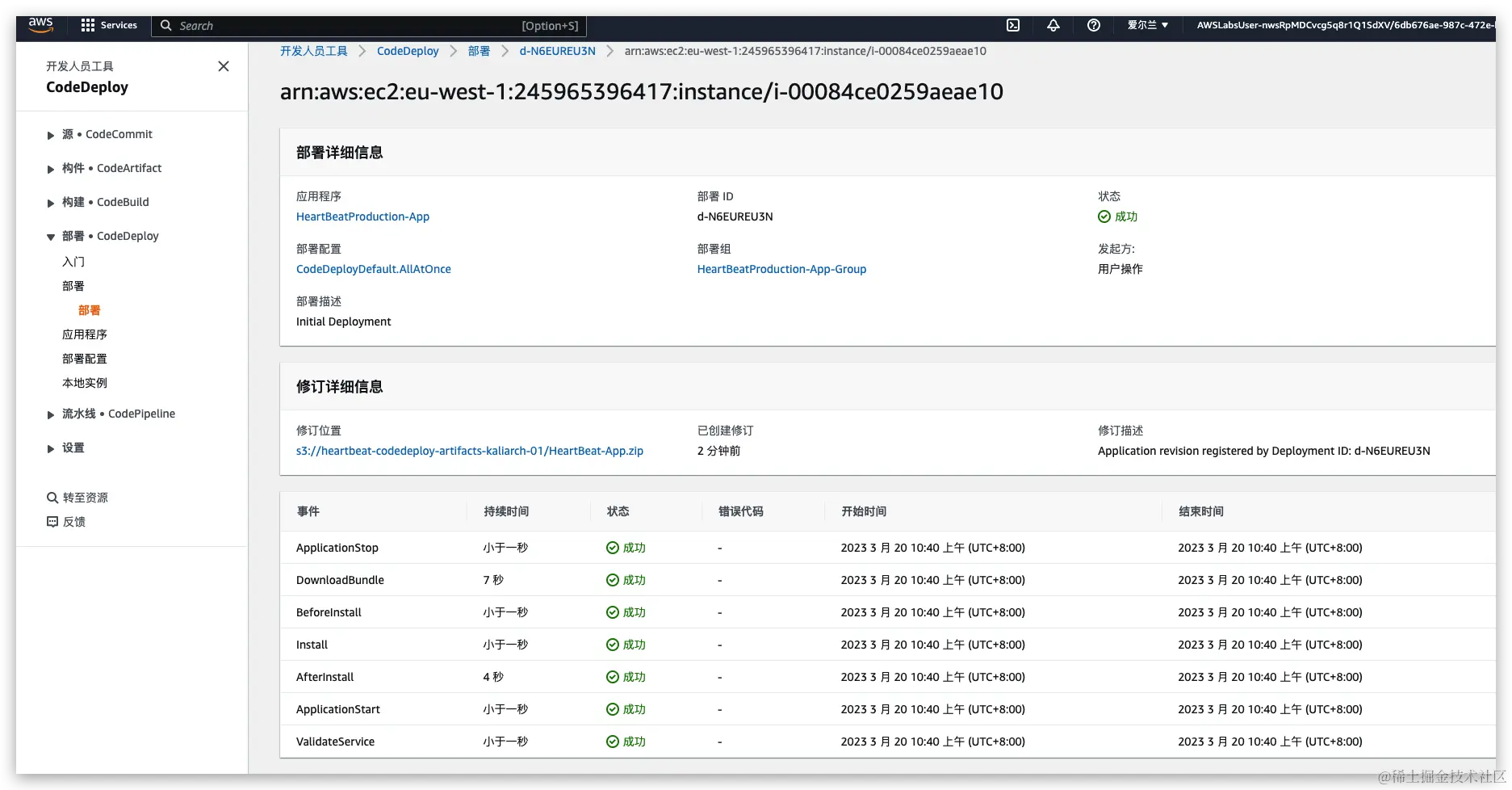The width and height of the screenshot is (1512, 790).
Task: Go to 开发人员工具 breadcrumb
Action: coord(314,51)
